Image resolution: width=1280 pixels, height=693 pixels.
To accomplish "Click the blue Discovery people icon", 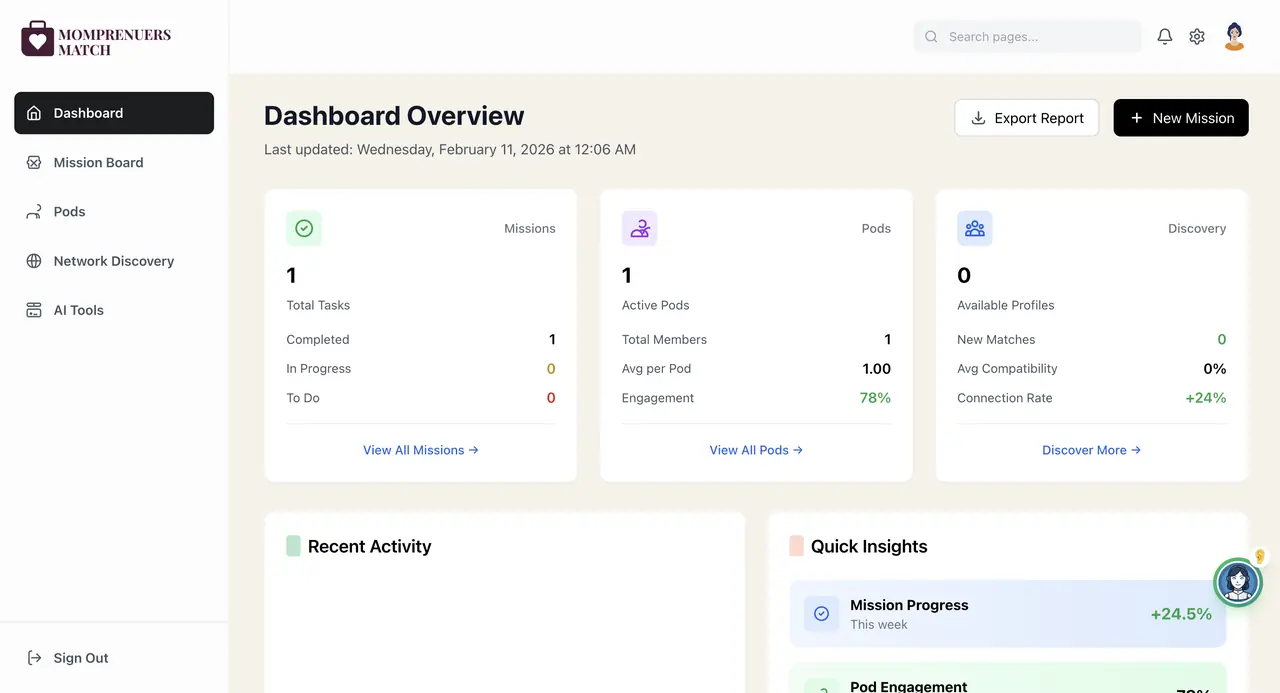I will 975,228.
